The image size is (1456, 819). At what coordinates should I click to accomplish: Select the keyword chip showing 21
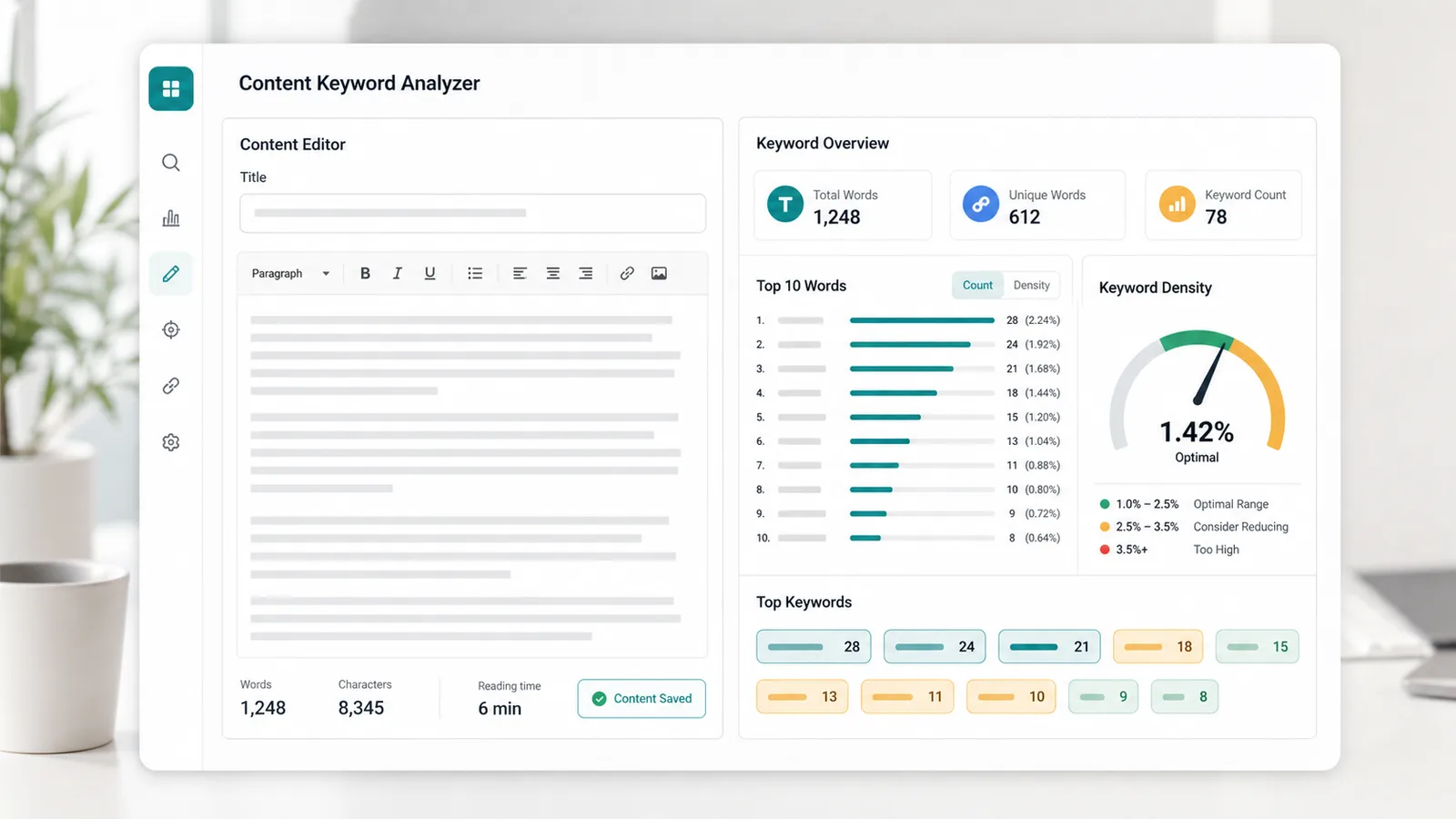[1049, 647]
